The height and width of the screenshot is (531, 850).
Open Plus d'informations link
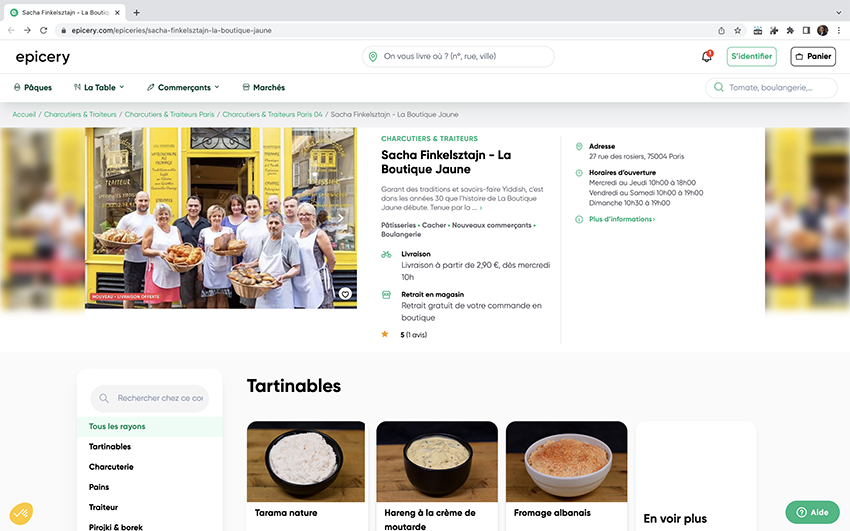(x=622, y=219)
